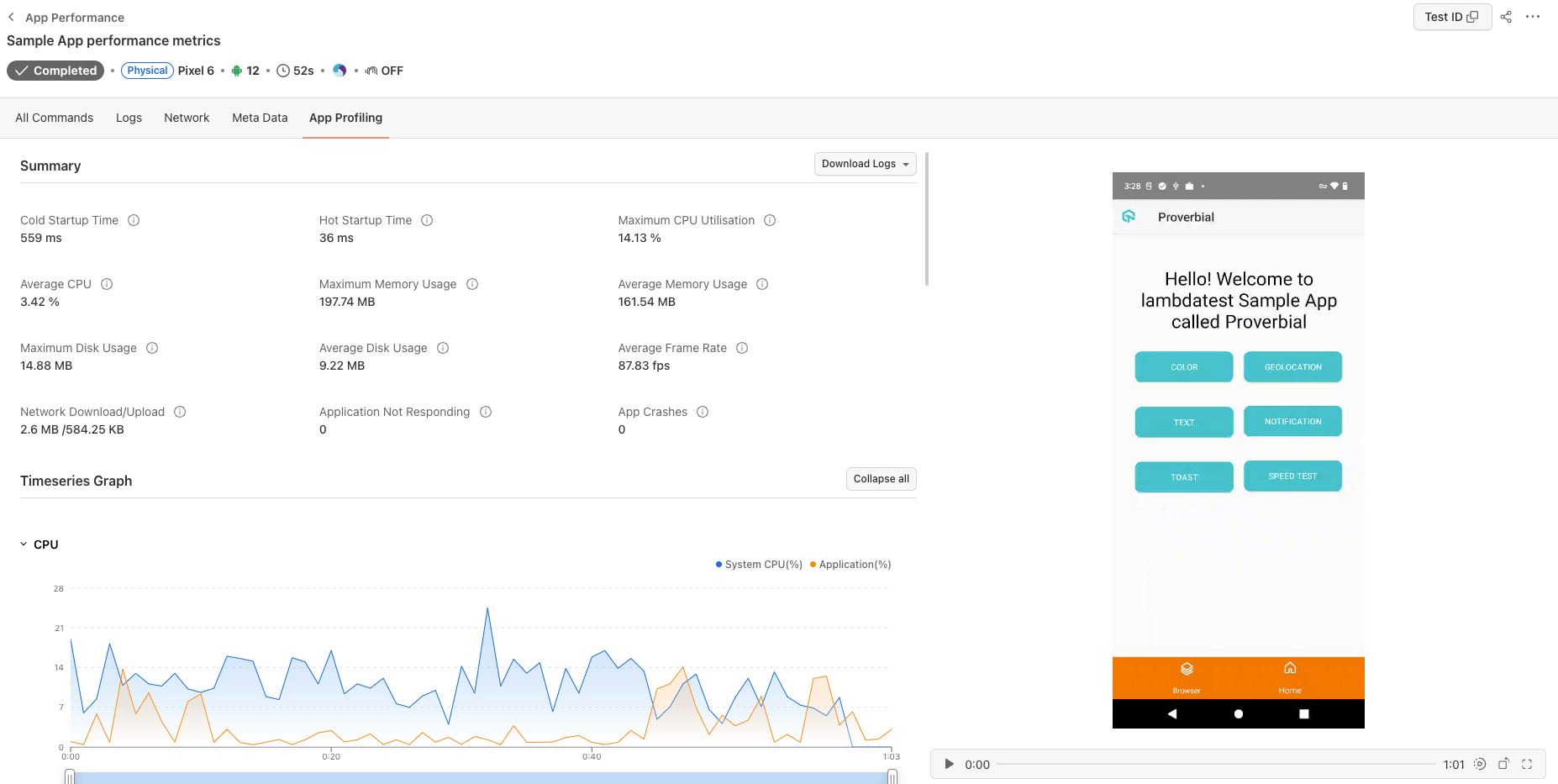Click the back arrow beside App Performance
This screenshot has height=784, width=1558.
(11, 17)
